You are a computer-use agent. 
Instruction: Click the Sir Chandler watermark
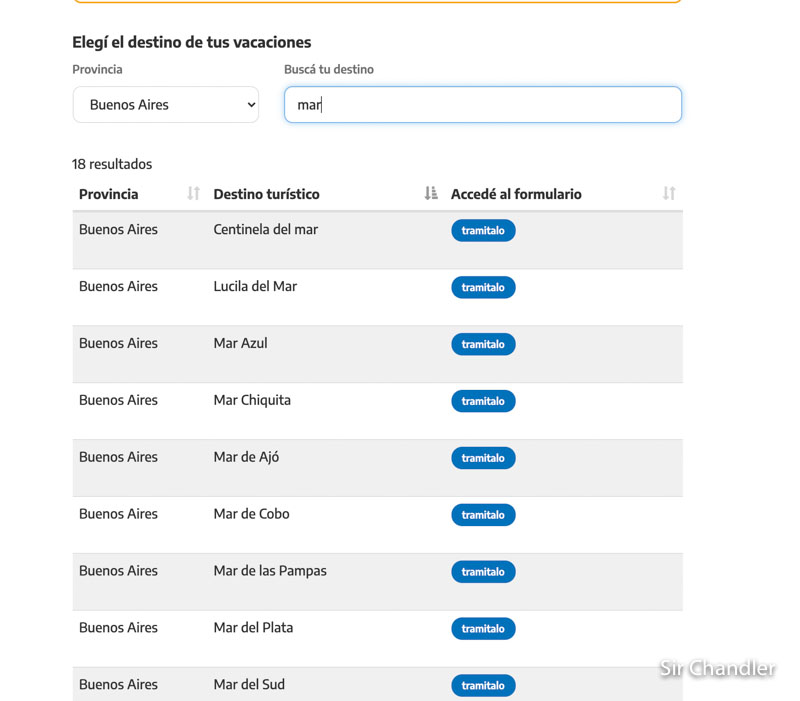coord(717,668)
